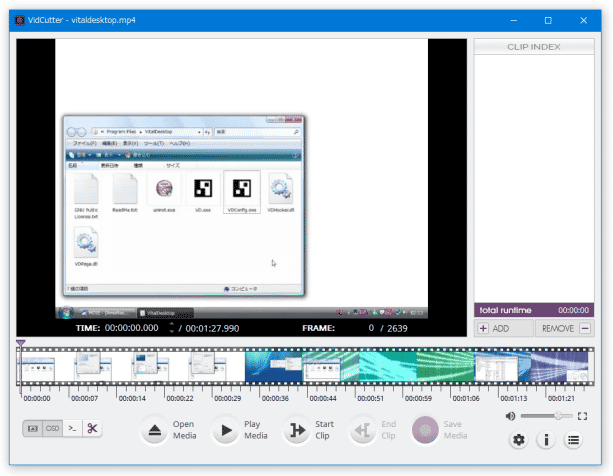Screen dimensions: 613x476
Task: Click the minus icon beside REMOVE
Action: 585,328
